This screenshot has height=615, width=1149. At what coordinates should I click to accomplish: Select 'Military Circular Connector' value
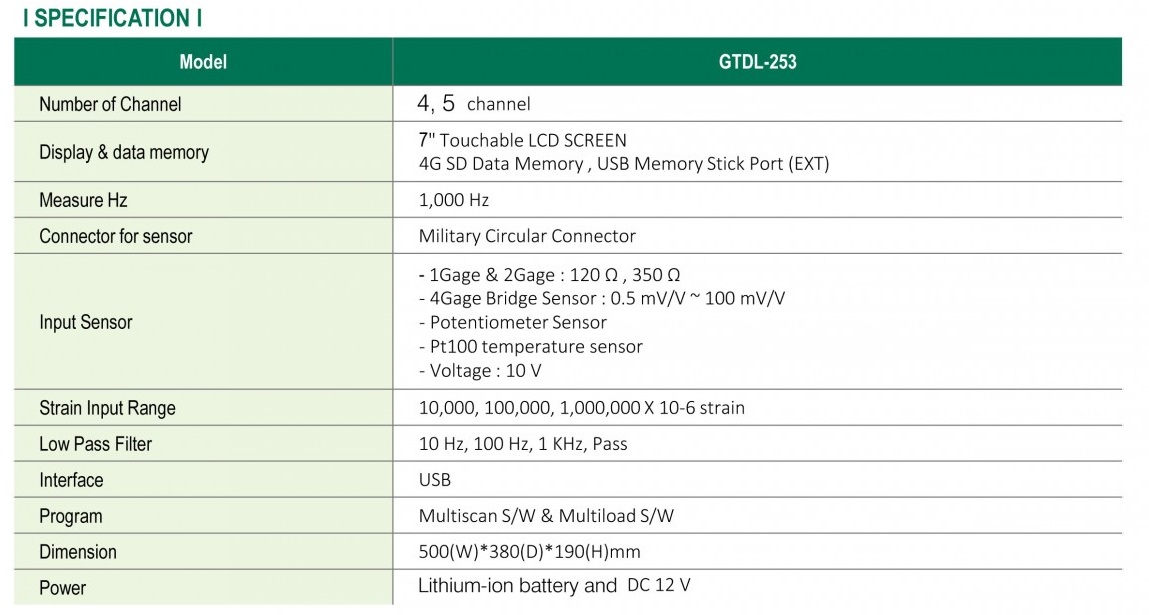[x=527, y=236]
